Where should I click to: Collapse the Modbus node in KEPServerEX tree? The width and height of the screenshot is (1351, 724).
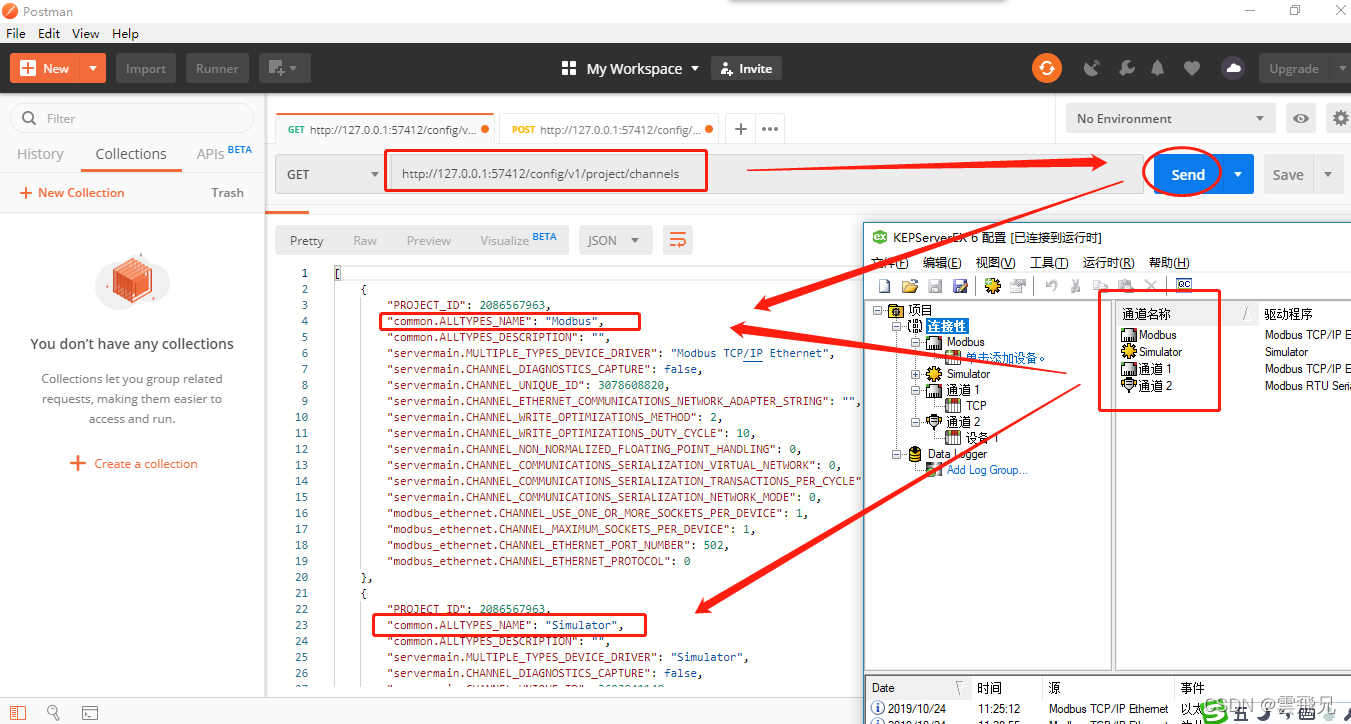(915, 342)
